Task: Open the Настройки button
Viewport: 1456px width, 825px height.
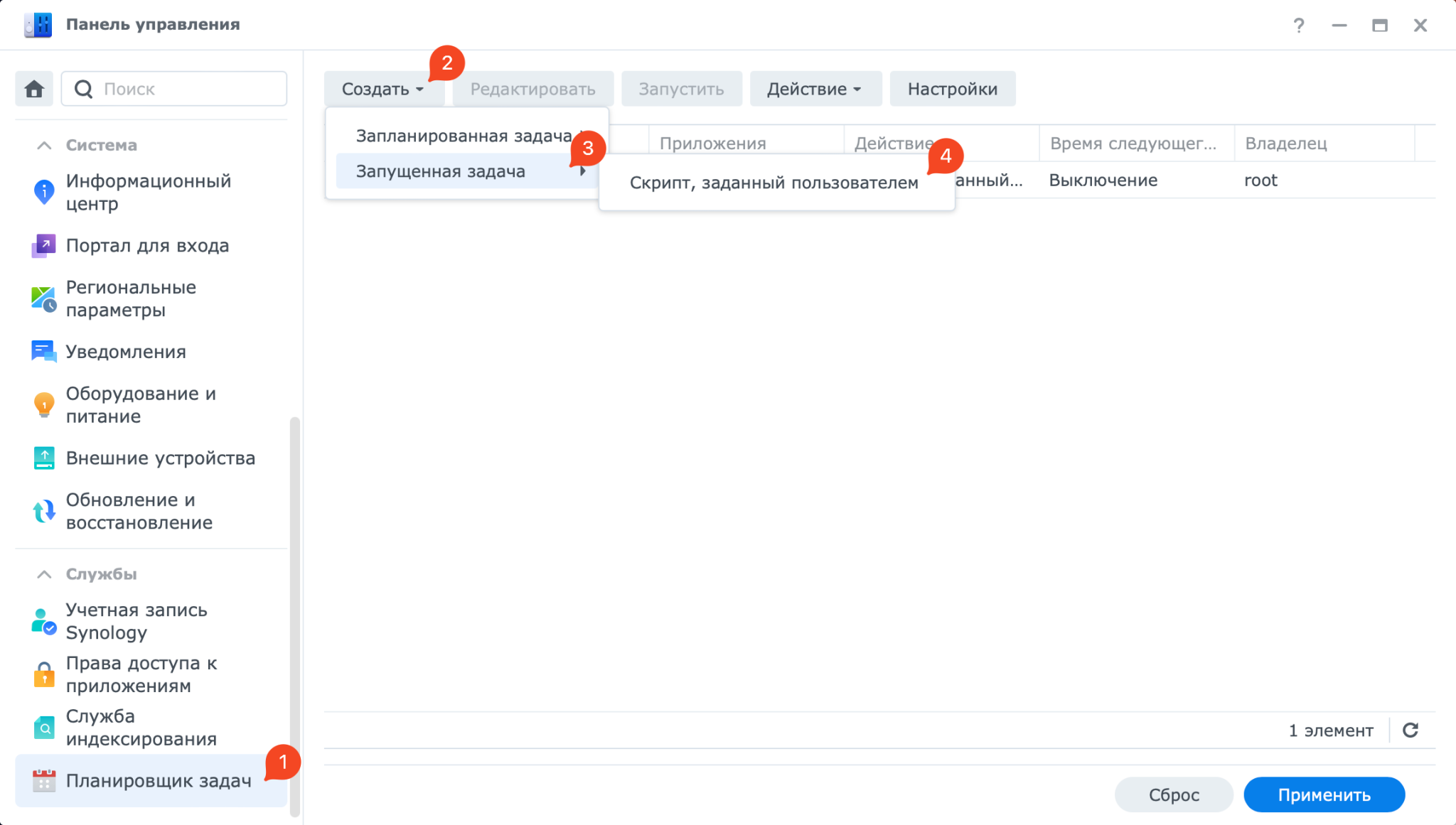Action: (953, 89)
